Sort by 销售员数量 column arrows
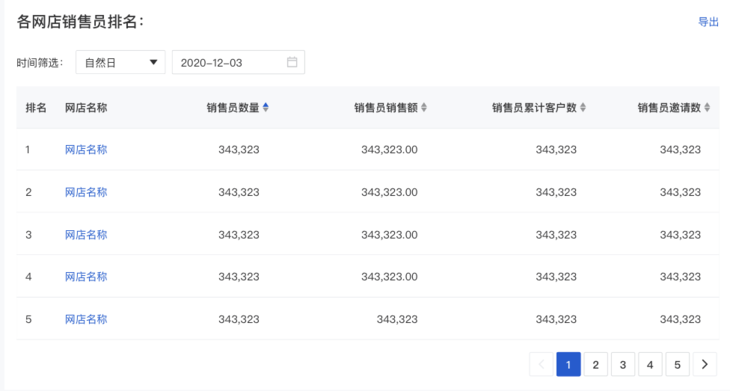Image resolution: width=730 pixels, height=391 pixels. pyautogui.click(x=266, y=108)
